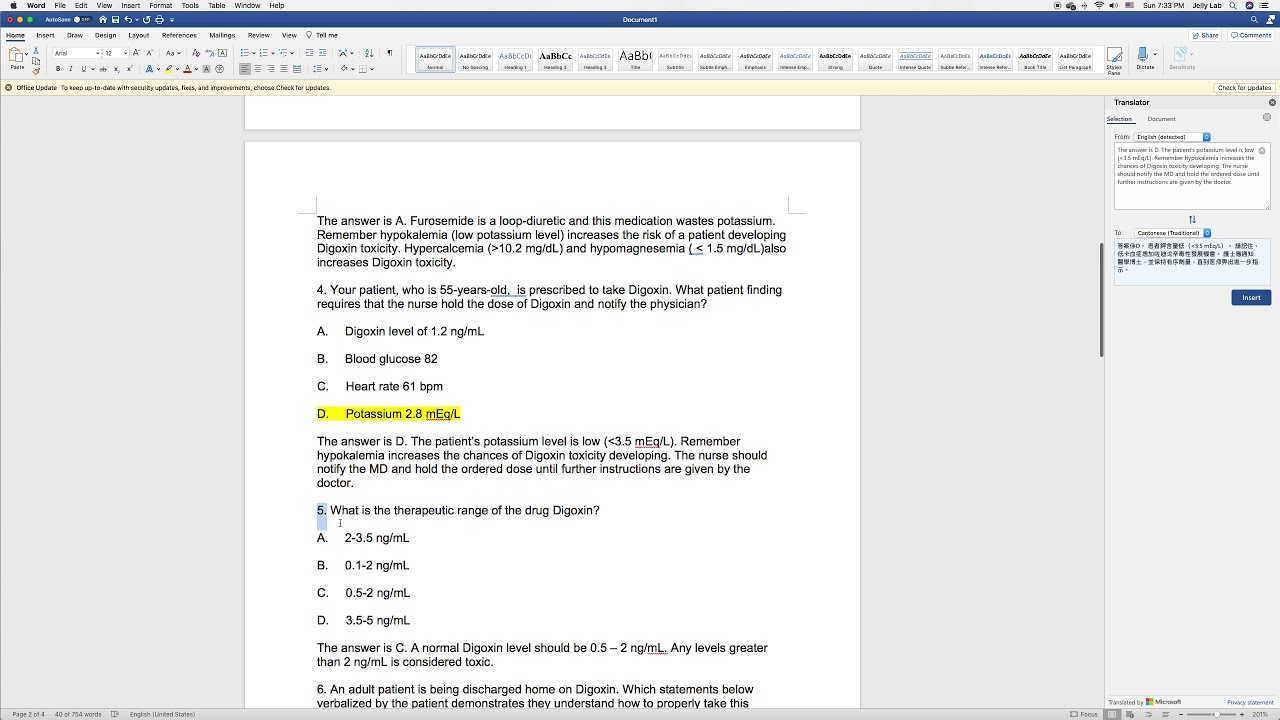Image resolution: width=1280 pixels, height=720 pixels.
Task: Select the font color red swatch
Action: 187,69
